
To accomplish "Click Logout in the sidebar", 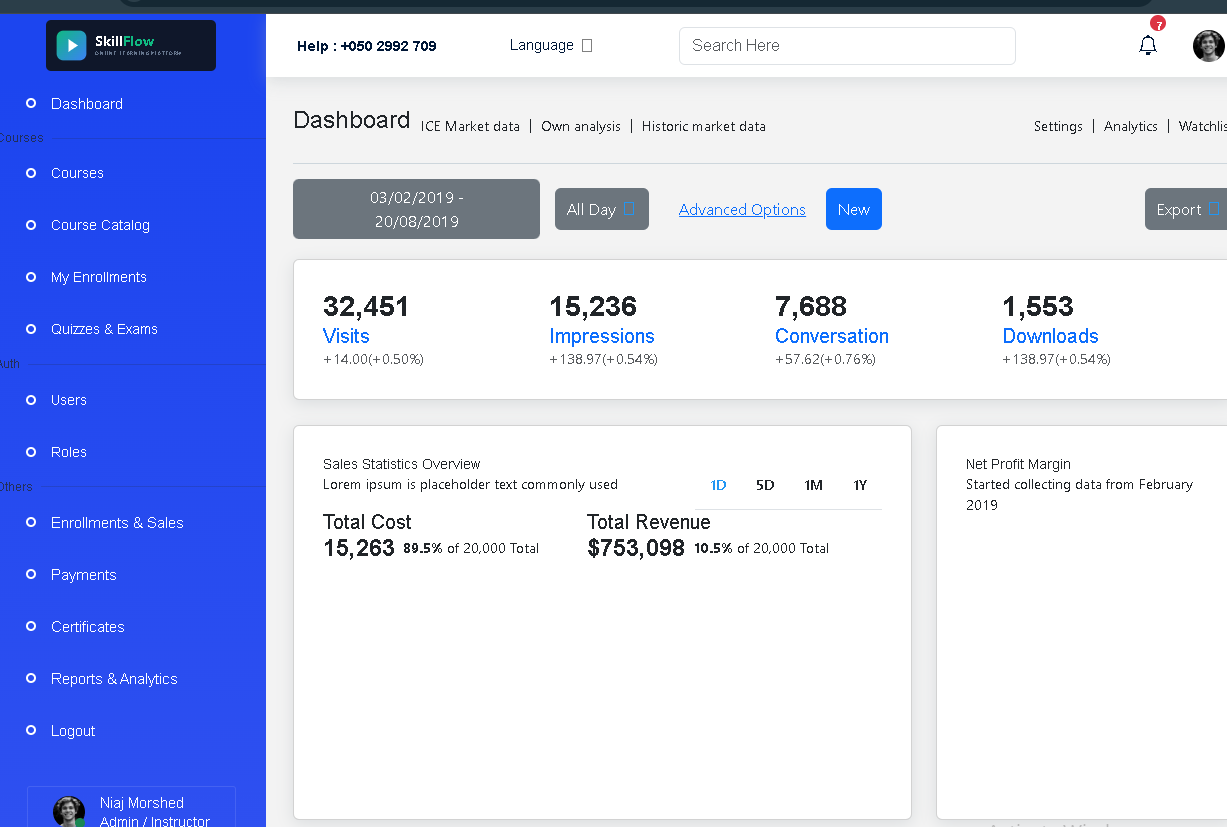I will click(73, 731).
